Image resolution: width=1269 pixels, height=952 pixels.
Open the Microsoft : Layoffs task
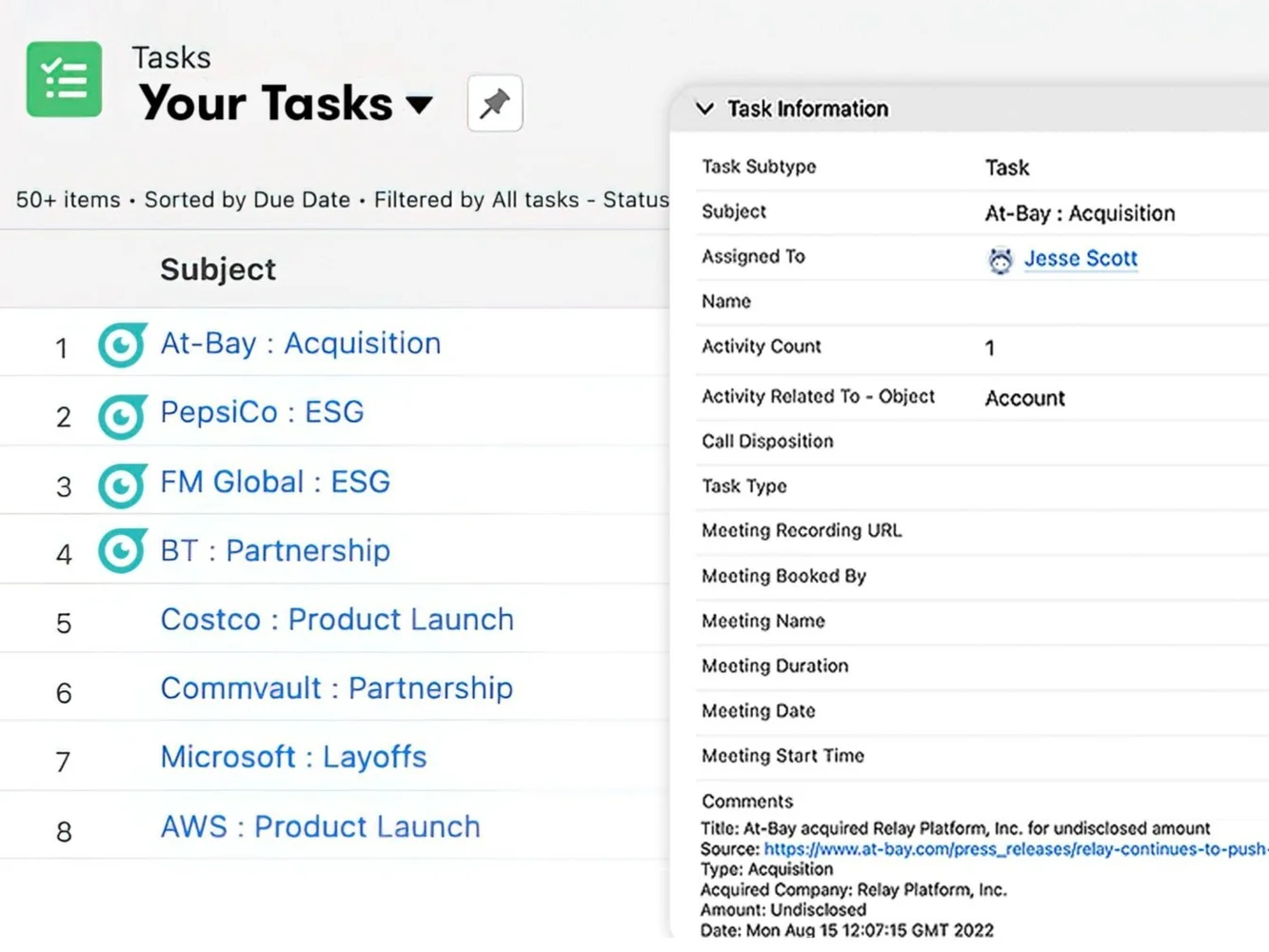pos(293,757)
